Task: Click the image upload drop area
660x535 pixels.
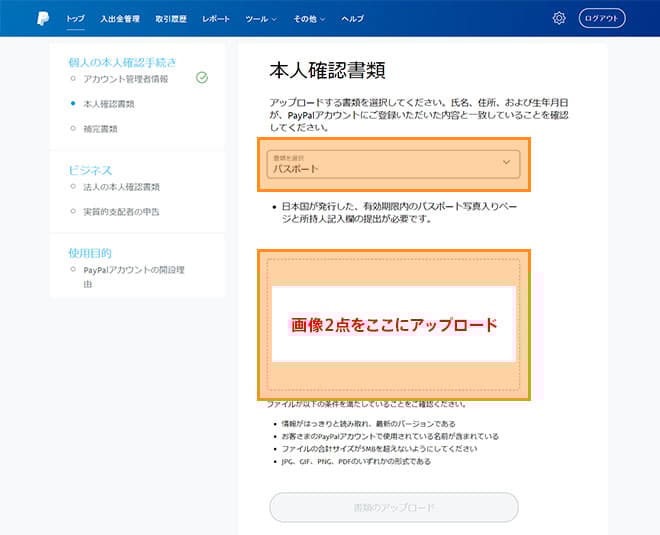Action: coord(393,325)
